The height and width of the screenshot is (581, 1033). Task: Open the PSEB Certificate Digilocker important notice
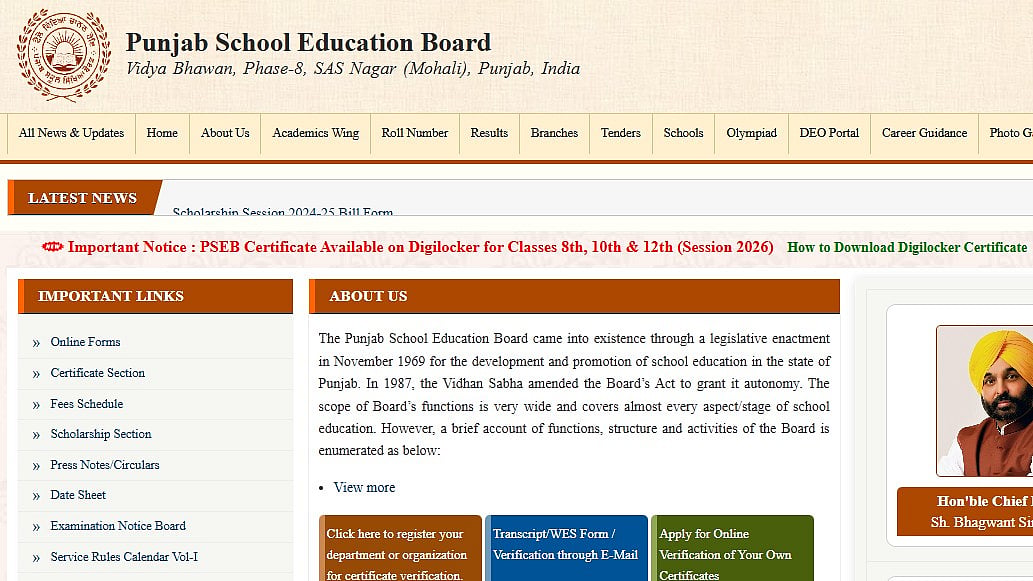click(420, 247)
